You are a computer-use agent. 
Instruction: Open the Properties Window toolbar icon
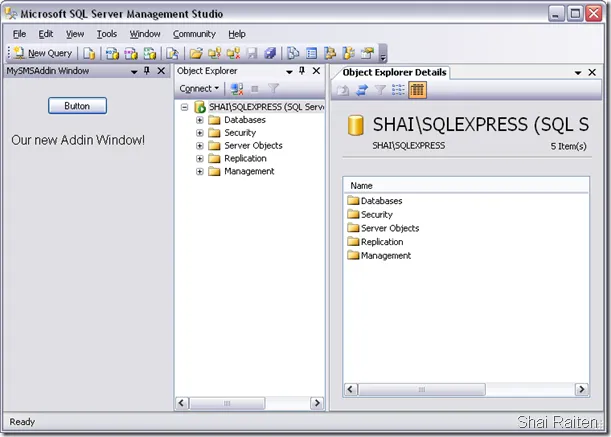[x=367, y=53]
